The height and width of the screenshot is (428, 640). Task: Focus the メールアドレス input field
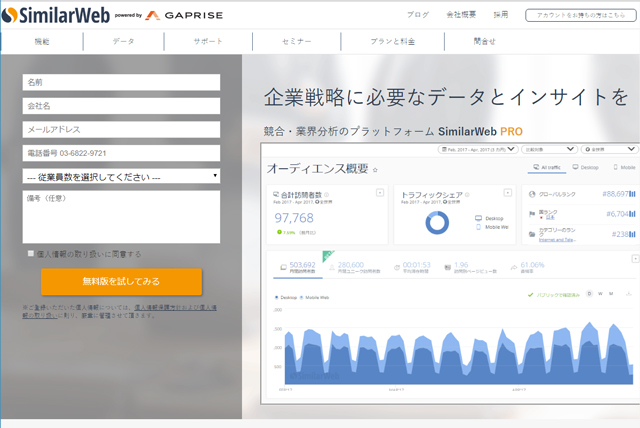point(121,130)
